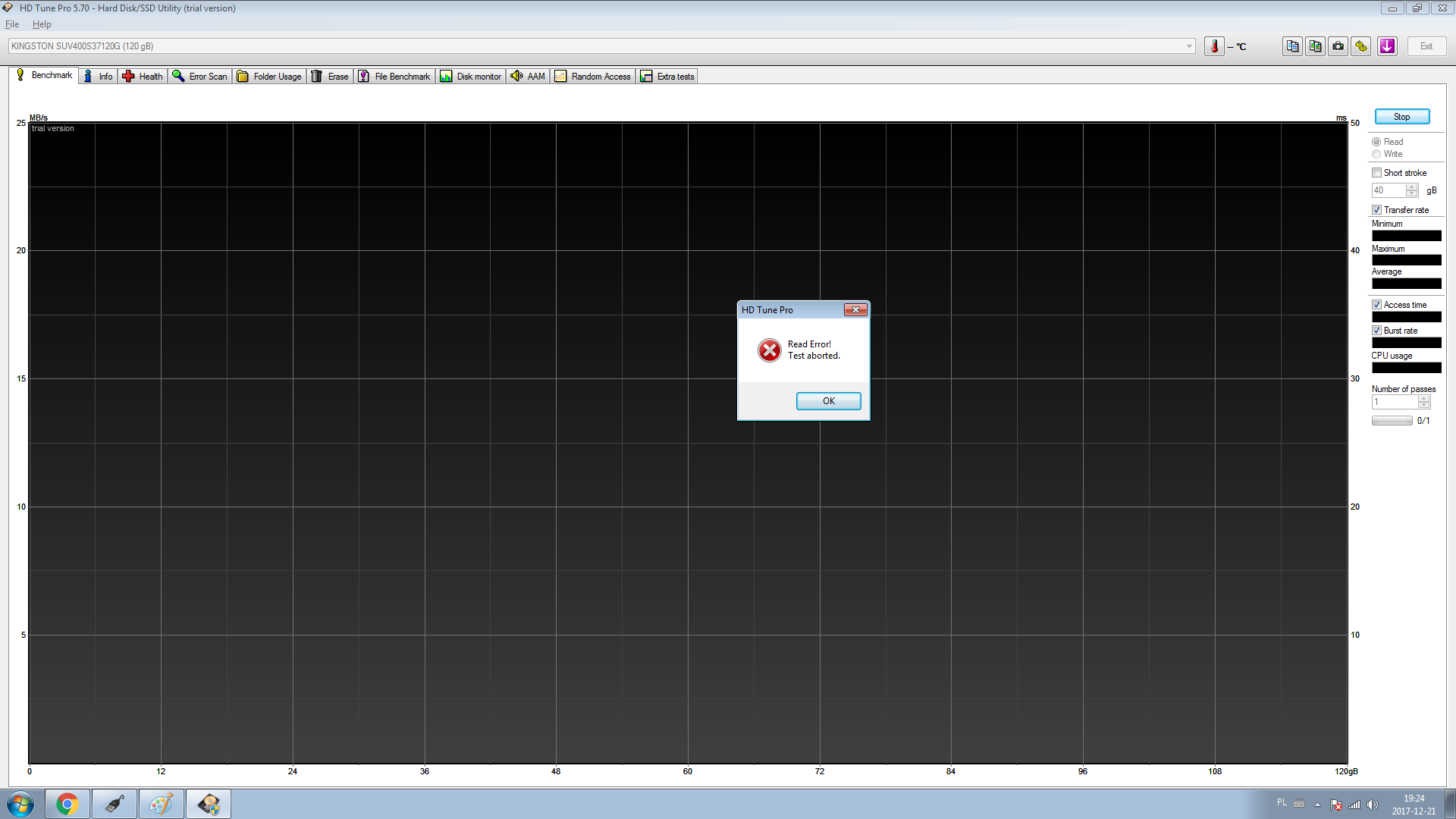
Task: Select the Write radio button
Action: click(1376, 154)
